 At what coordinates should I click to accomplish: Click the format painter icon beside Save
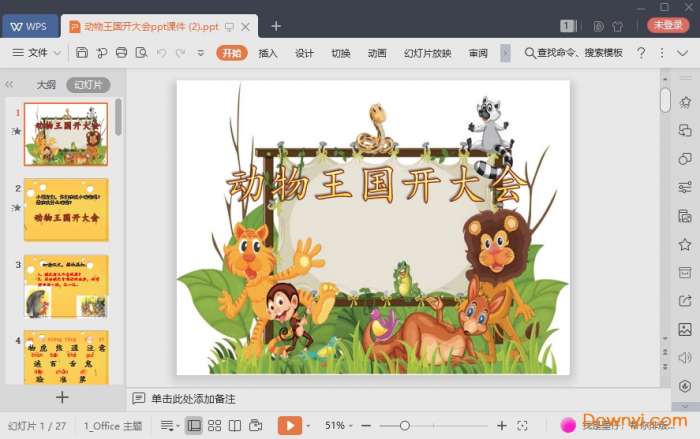coord(102,53)
